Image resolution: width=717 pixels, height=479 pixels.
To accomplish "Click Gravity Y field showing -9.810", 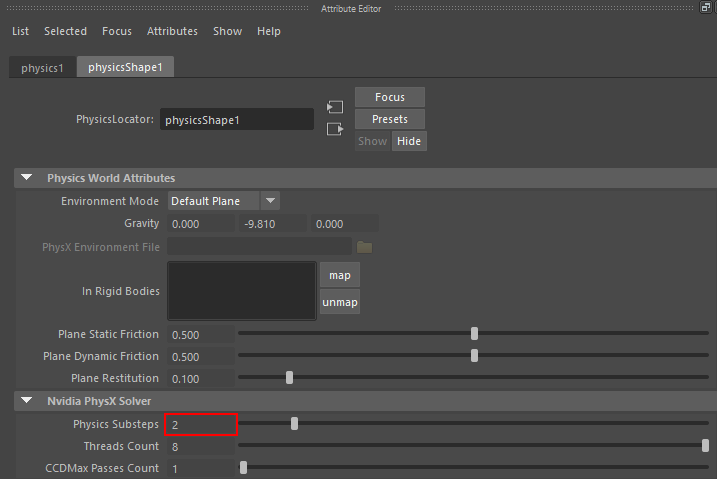I will click(x=273, y=224).
